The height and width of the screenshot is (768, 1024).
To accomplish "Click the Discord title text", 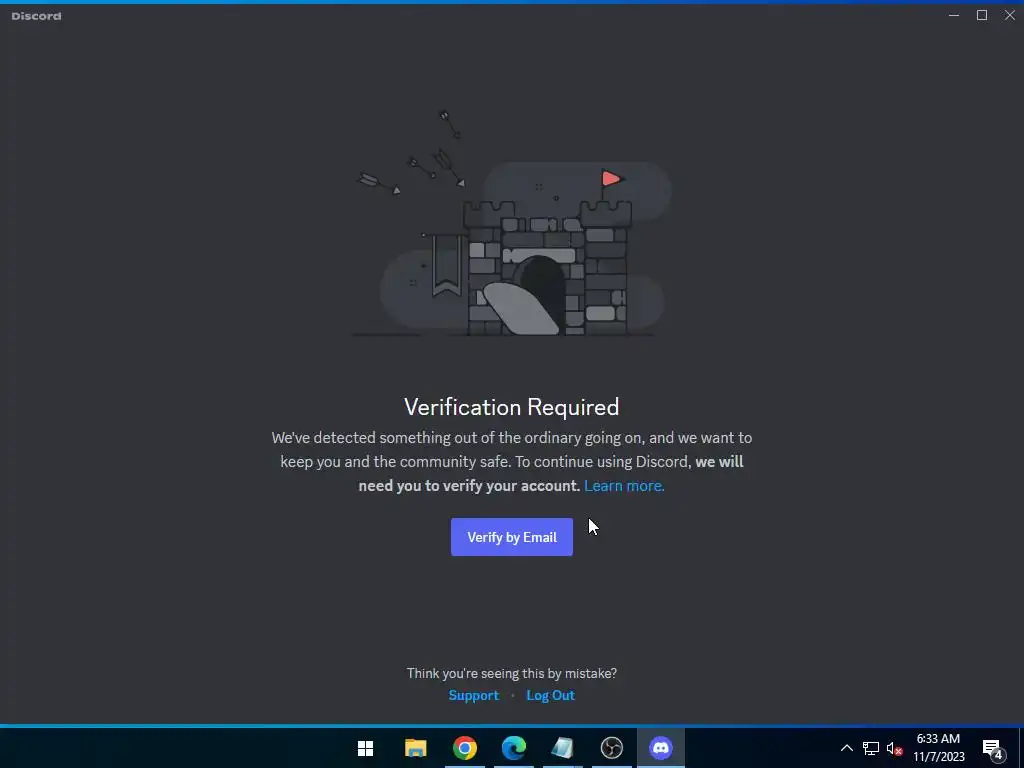I will point(37,16).
